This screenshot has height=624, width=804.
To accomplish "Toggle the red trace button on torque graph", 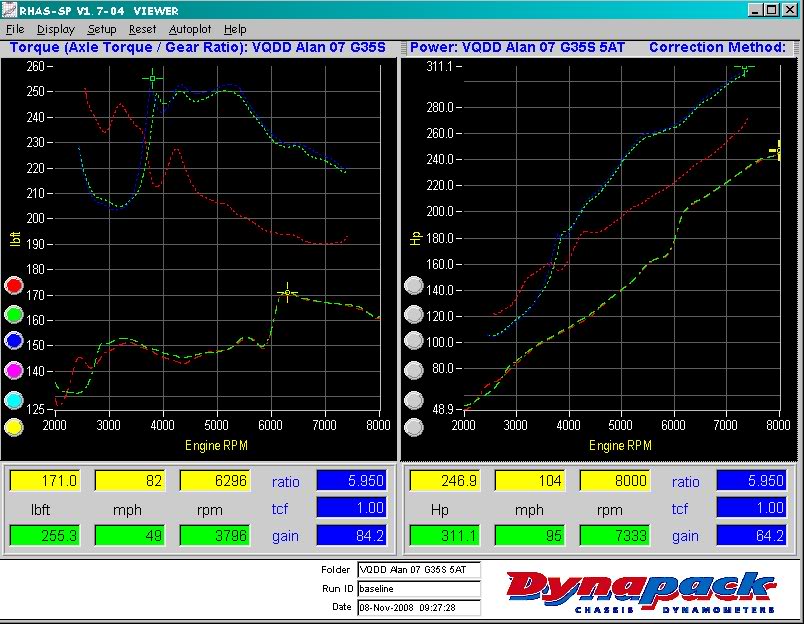I will point(14,286).
